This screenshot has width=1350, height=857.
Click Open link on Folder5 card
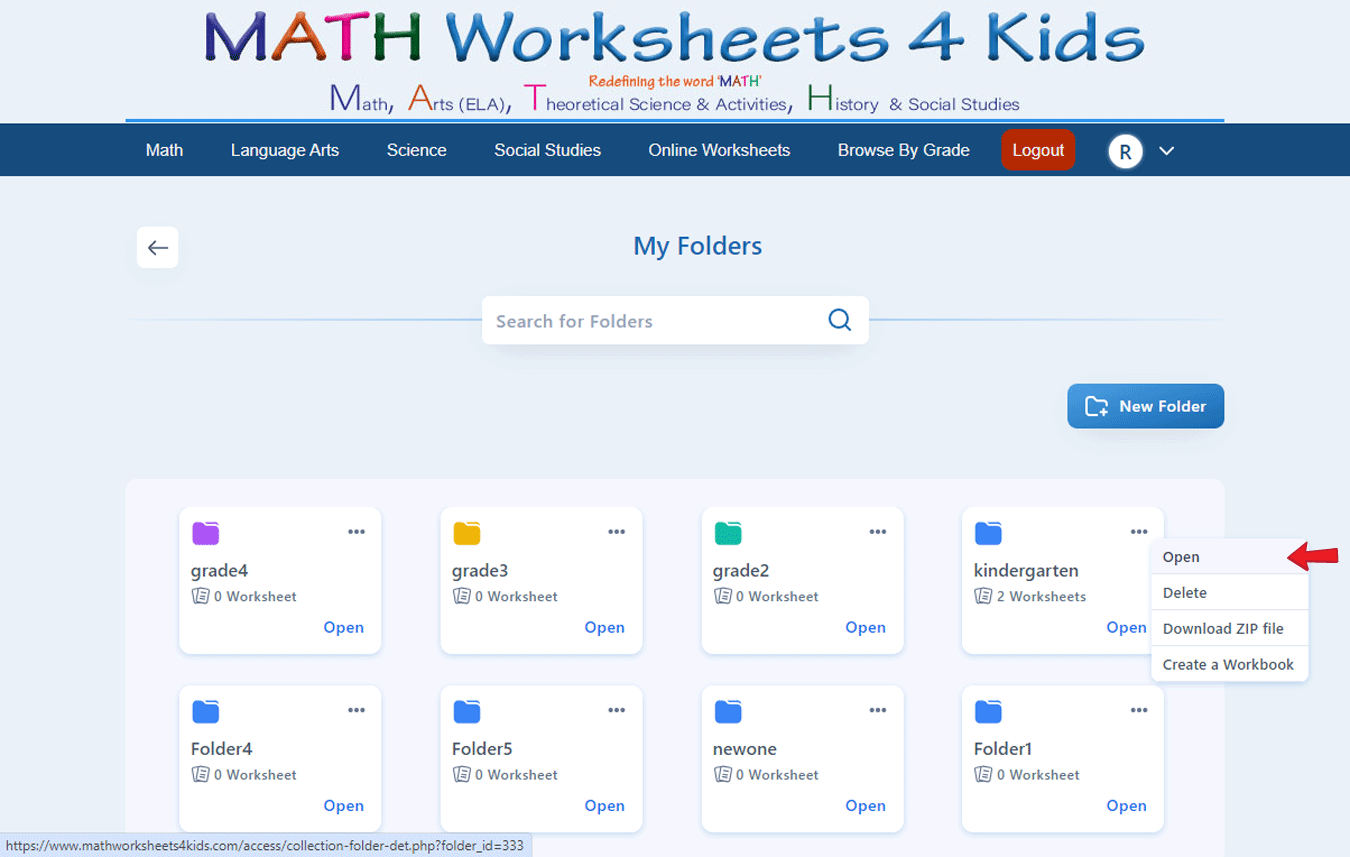coord(604,805)
